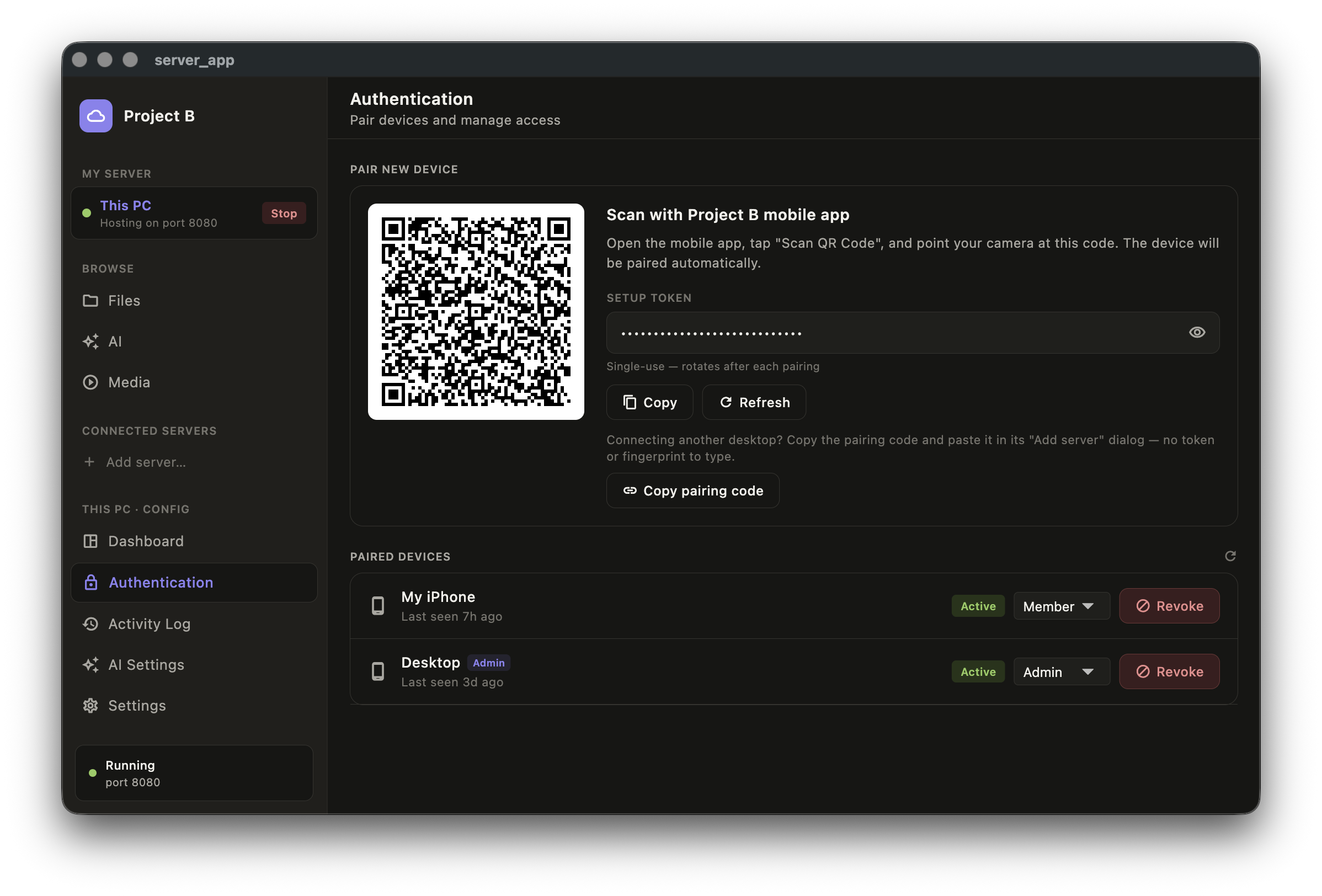
Task: Click the sparkle icon beside AI Settings
Action: pos(90,664)
